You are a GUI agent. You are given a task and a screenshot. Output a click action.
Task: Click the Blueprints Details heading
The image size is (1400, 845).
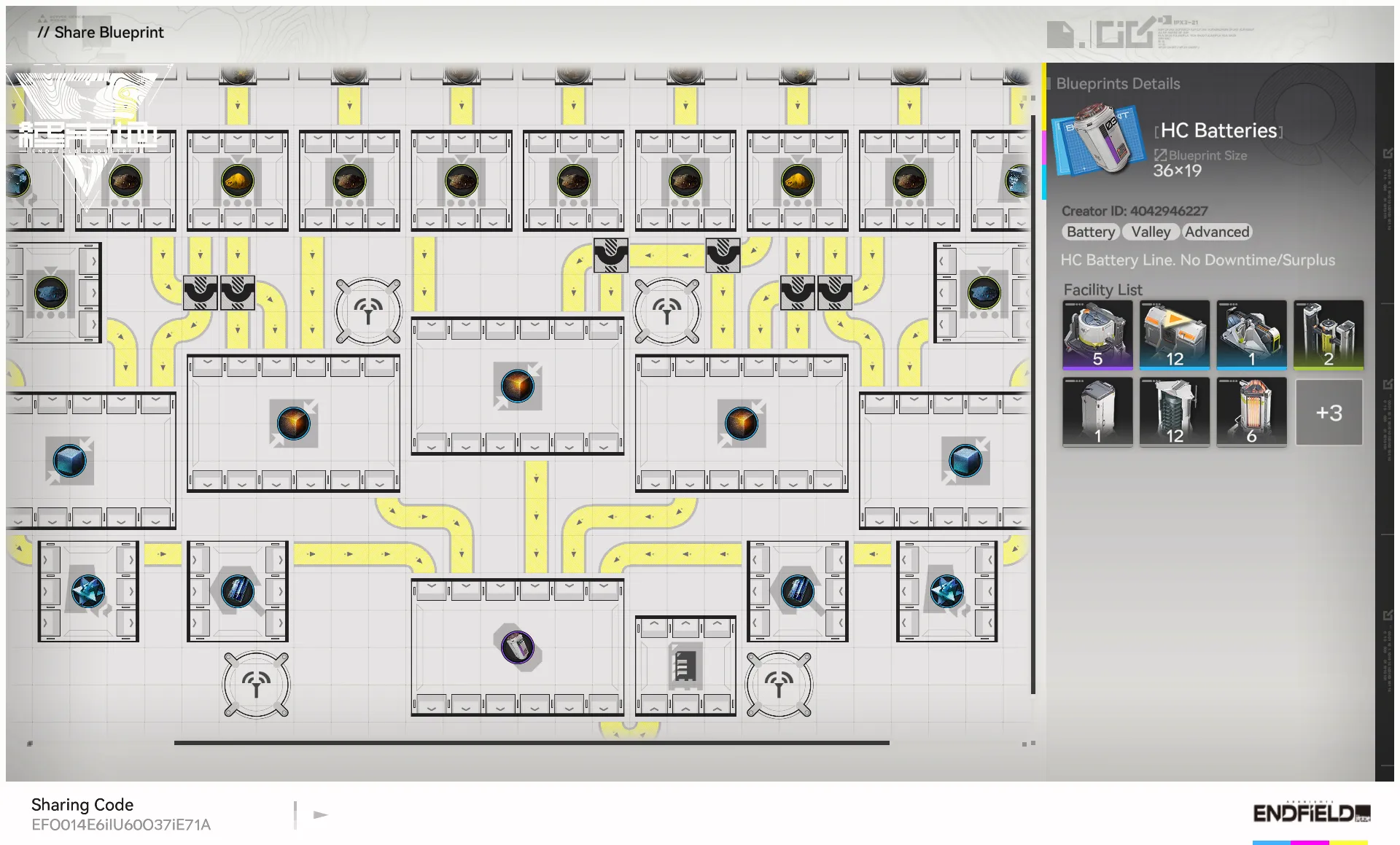point(1118,84)
